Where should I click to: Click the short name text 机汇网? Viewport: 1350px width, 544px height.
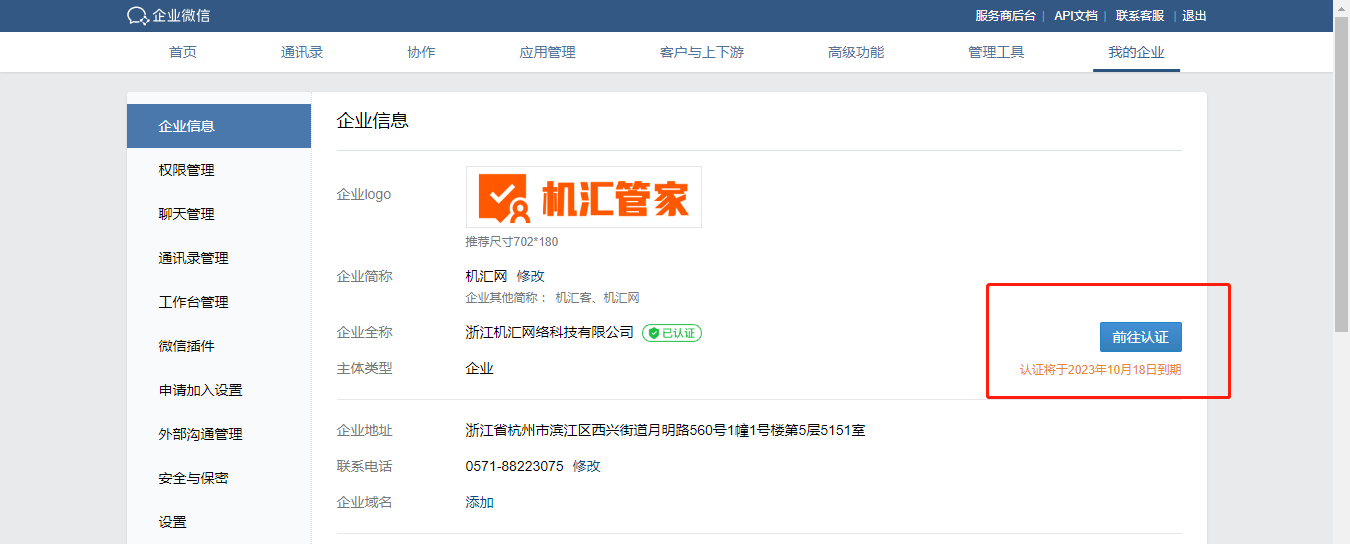click(487, 276)
